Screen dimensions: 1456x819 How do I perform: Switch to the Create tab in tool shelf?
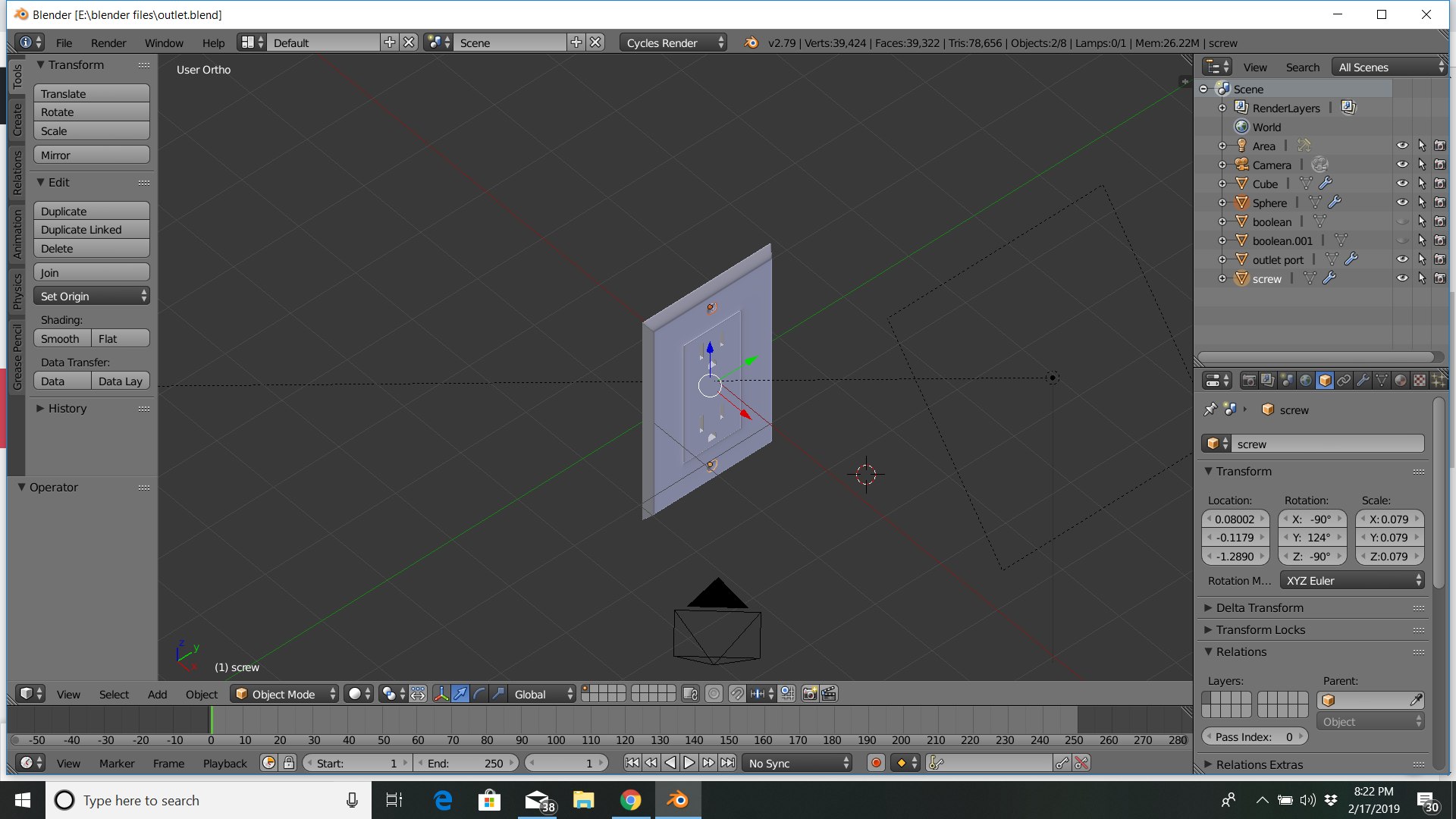click(17, 120)
